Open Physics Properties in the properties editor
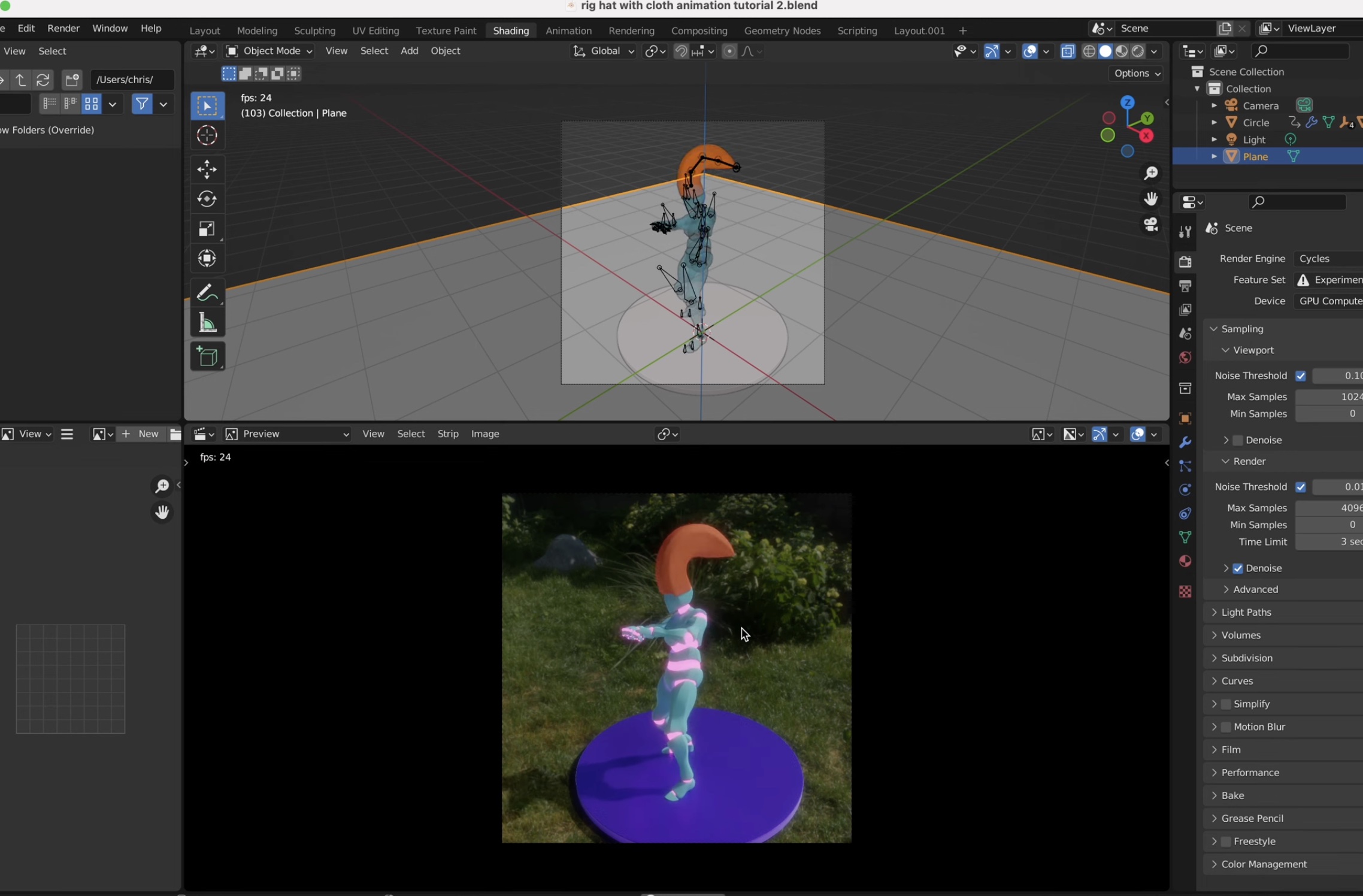 coord(1185,489)
